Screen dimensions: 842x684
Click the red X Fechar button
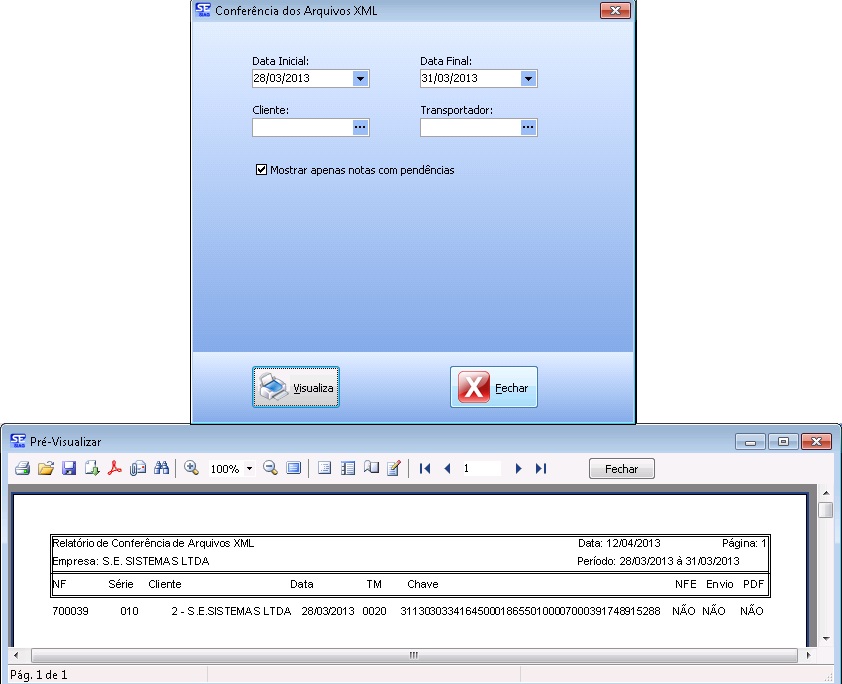click(x=494, y=387)
